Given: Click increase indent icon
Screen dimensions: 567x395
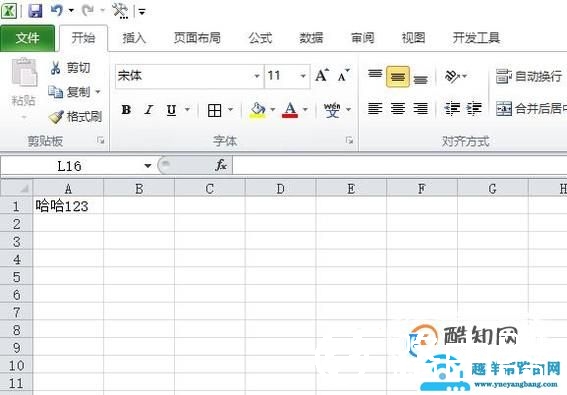Looking at the screenshot, I should [x=474, y=108].
